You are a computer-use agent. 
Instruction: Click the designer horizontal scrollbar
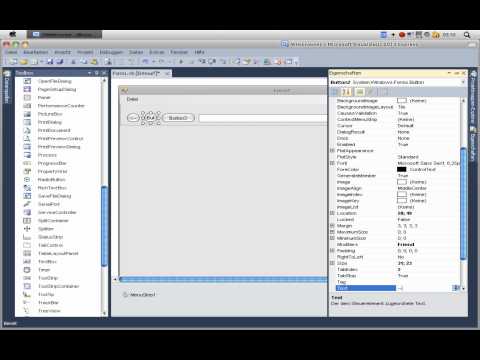click(223, 279)
